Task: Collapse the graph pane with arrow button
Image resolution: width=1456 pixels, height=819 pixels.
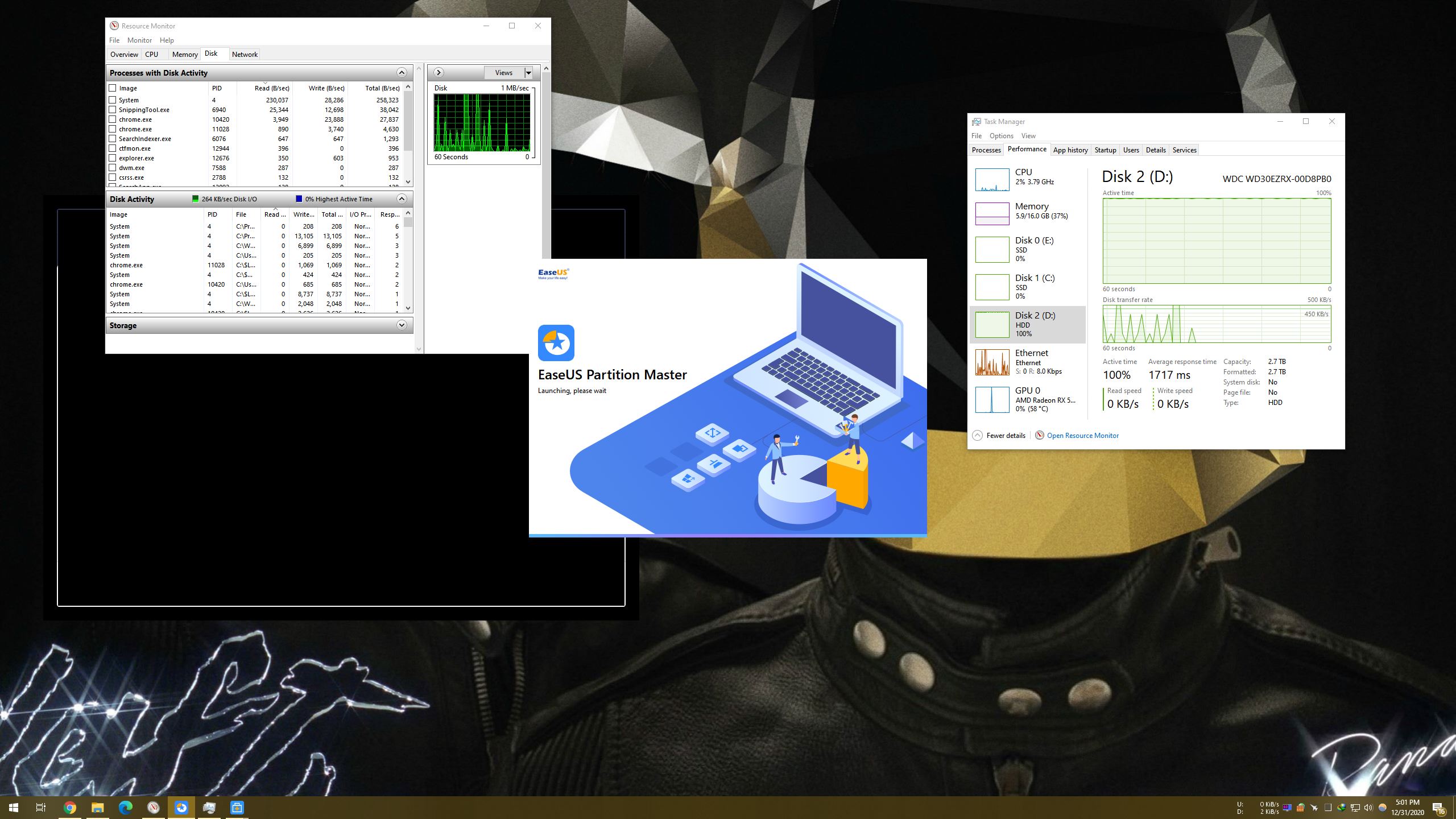Action: (439, 73)
